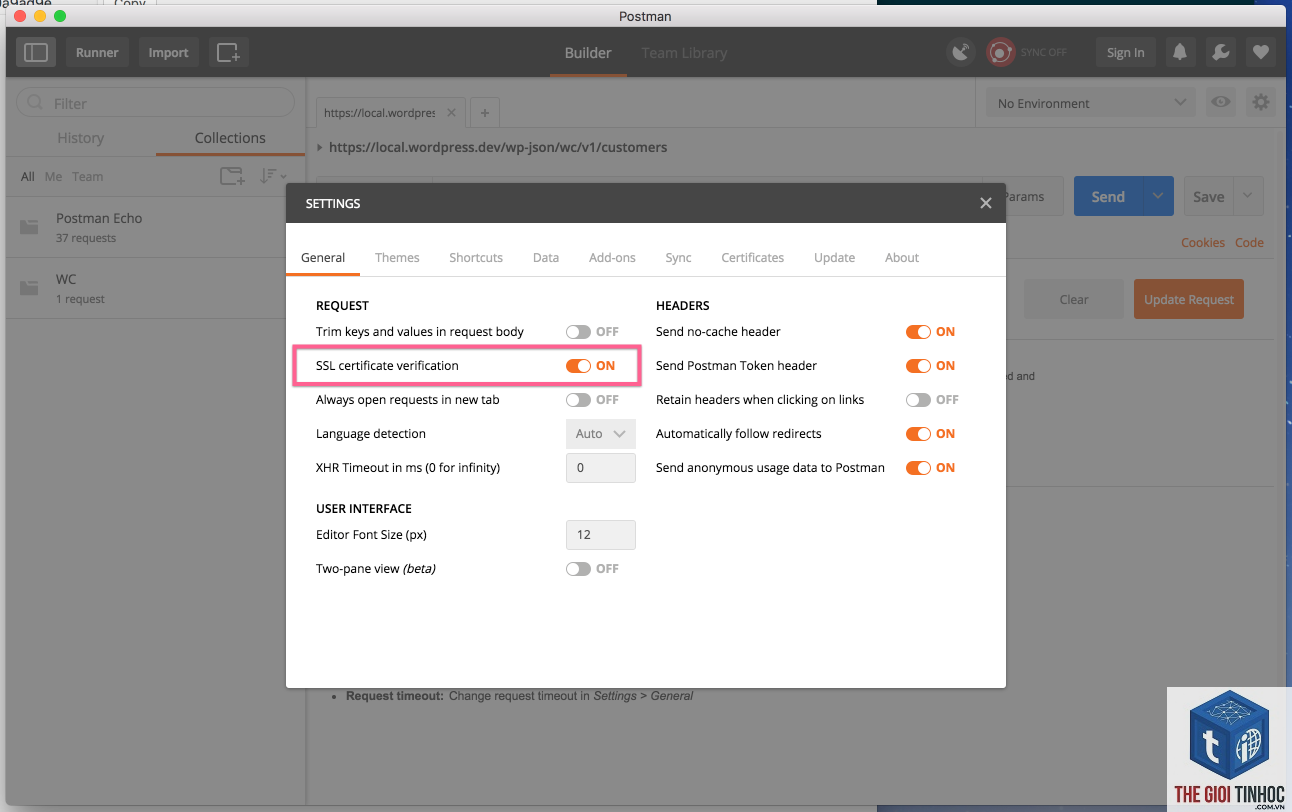The image size is (1292, 812).
Task: Click the heart icon in the toolbar
Action: 1260,52
